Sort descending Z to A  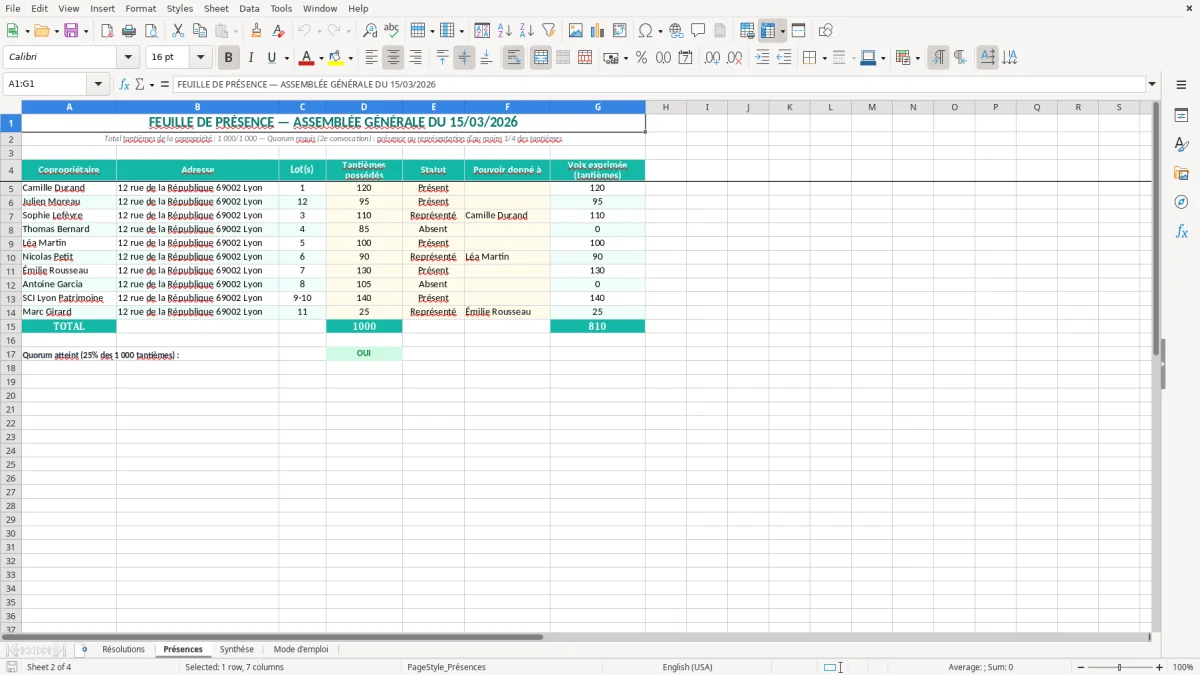pos(527,31)
